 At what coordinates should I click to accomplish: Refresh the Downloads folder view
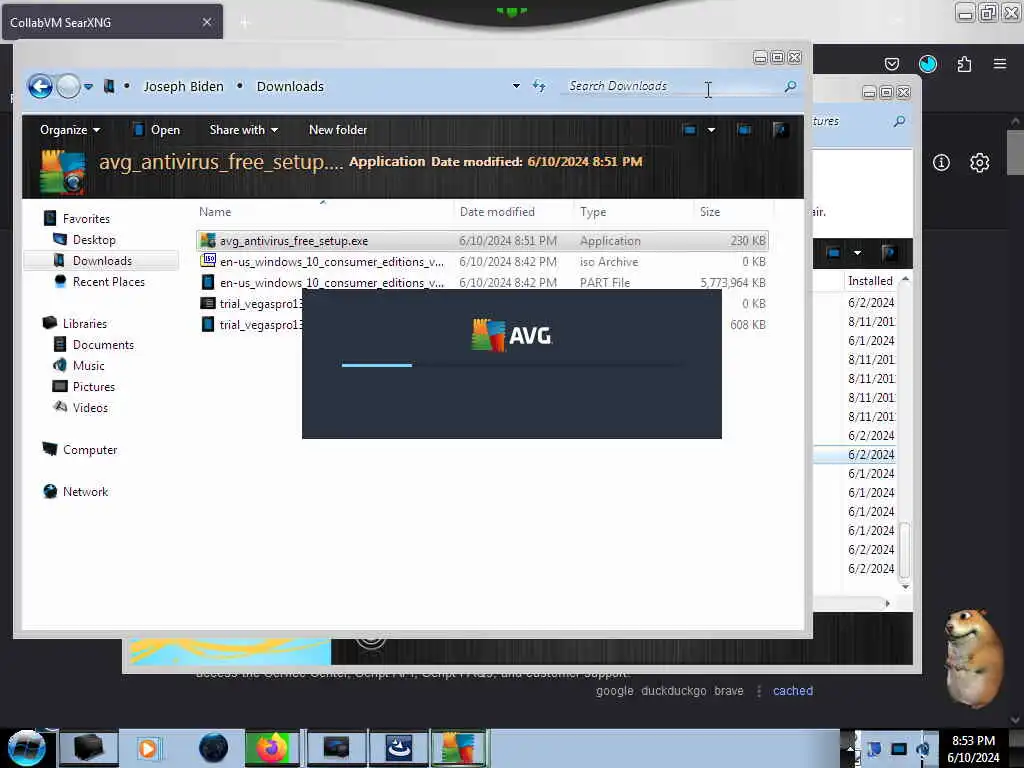tap(539, 86)
